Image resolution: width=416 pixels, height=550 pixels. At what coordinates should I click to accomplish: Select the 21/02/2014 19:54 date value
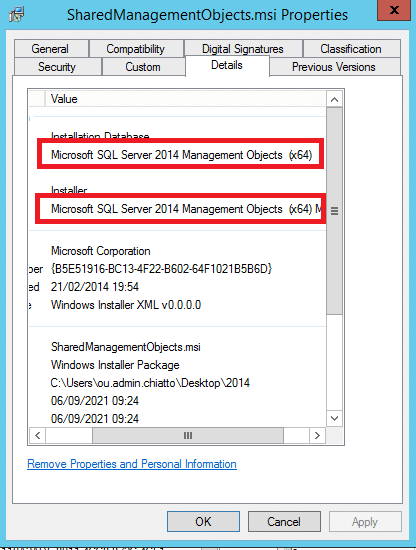(x=95, y=287)
